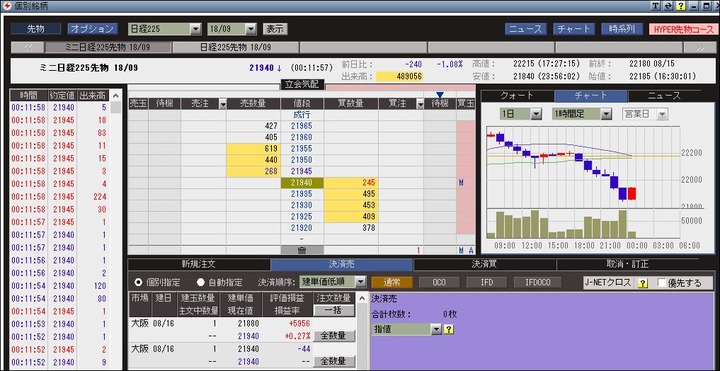The image size is (720, 371).
Task: Click the highlighted 21940 price cell in ladder
Action: [302, 183]
